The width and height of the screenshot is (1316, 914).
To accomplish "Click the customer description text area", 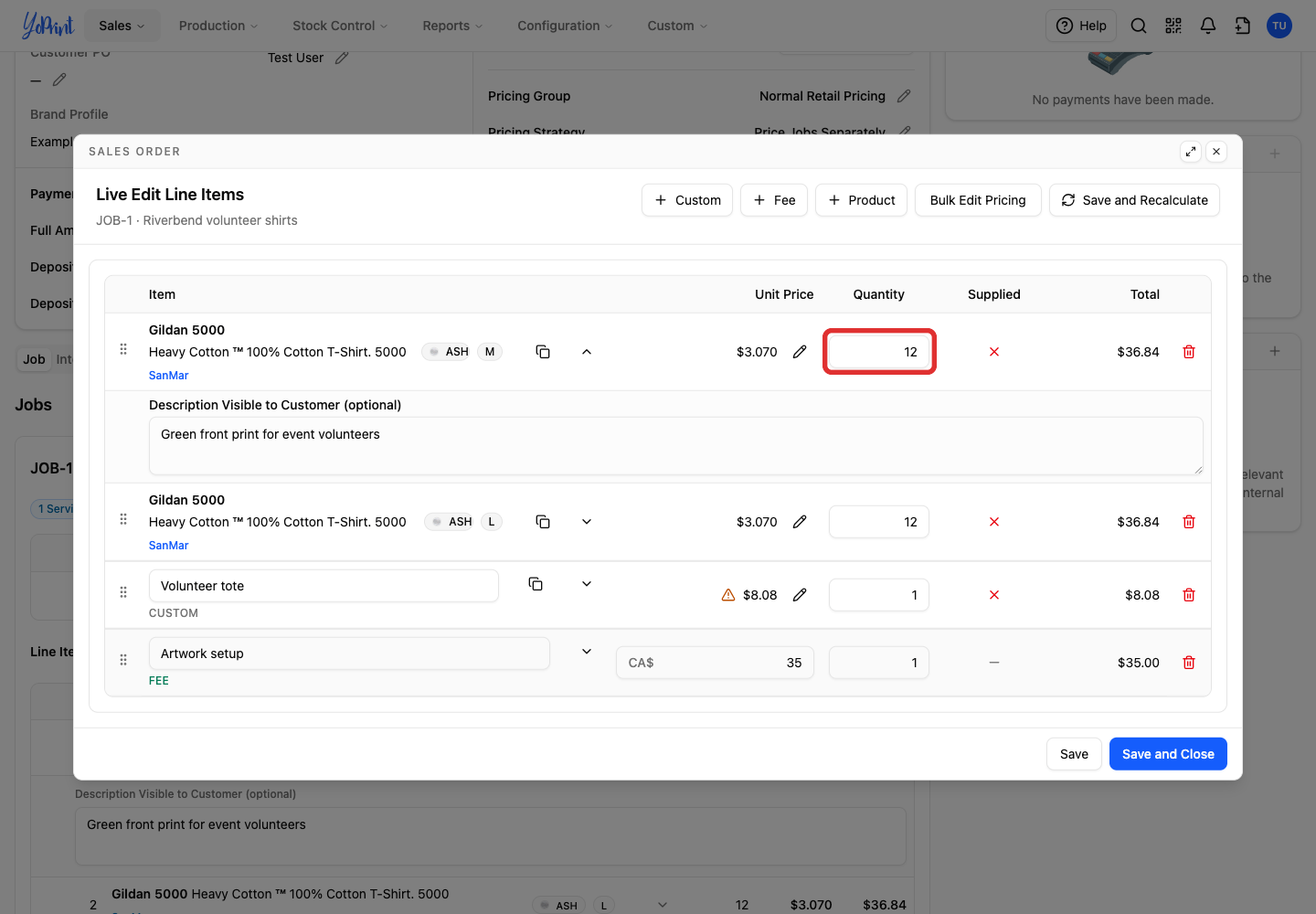I will pos(676,446).
